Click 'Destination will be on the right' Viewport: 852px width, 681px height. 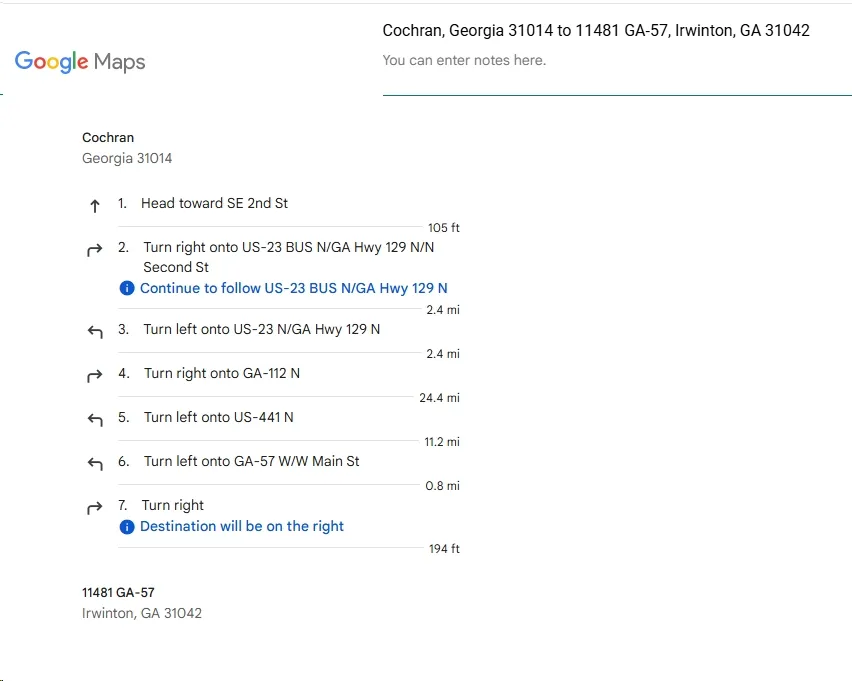click(242, 527)
